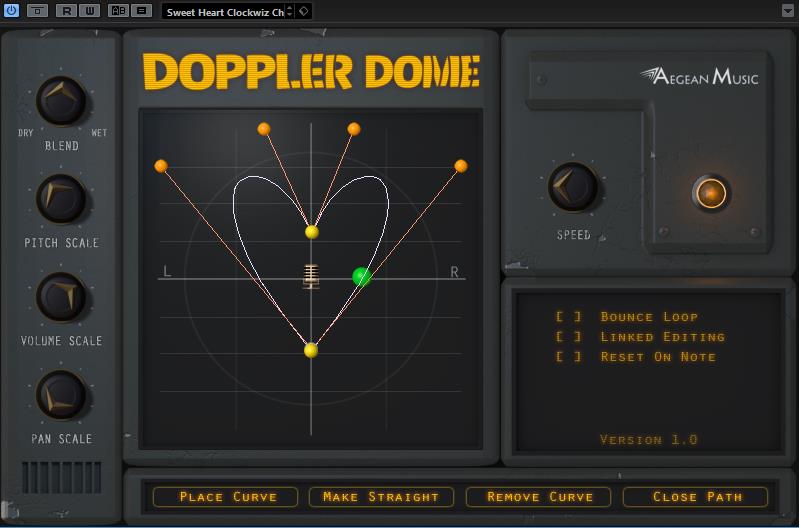Click the PITCH SCALE label
799x528 pixels.
[x=62, y=243]
